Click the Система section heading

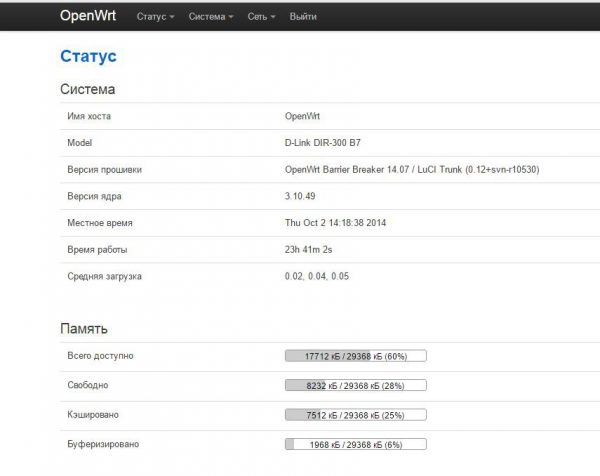click(88, 89)
